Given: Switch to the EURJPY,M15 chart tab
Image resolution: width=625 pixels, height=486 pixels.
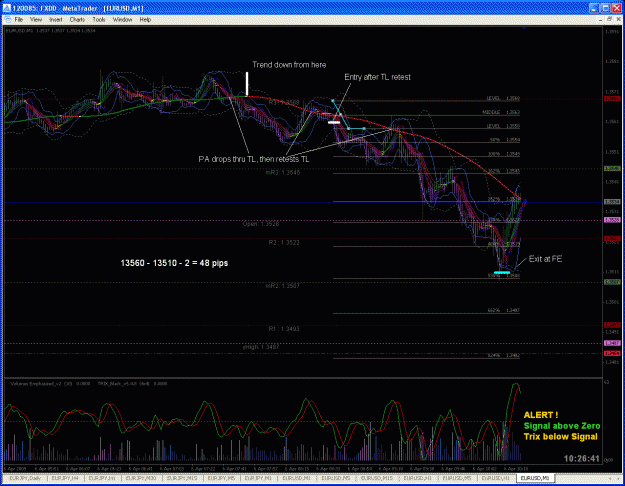Looking at the screenshot, I should pos(182,478).
